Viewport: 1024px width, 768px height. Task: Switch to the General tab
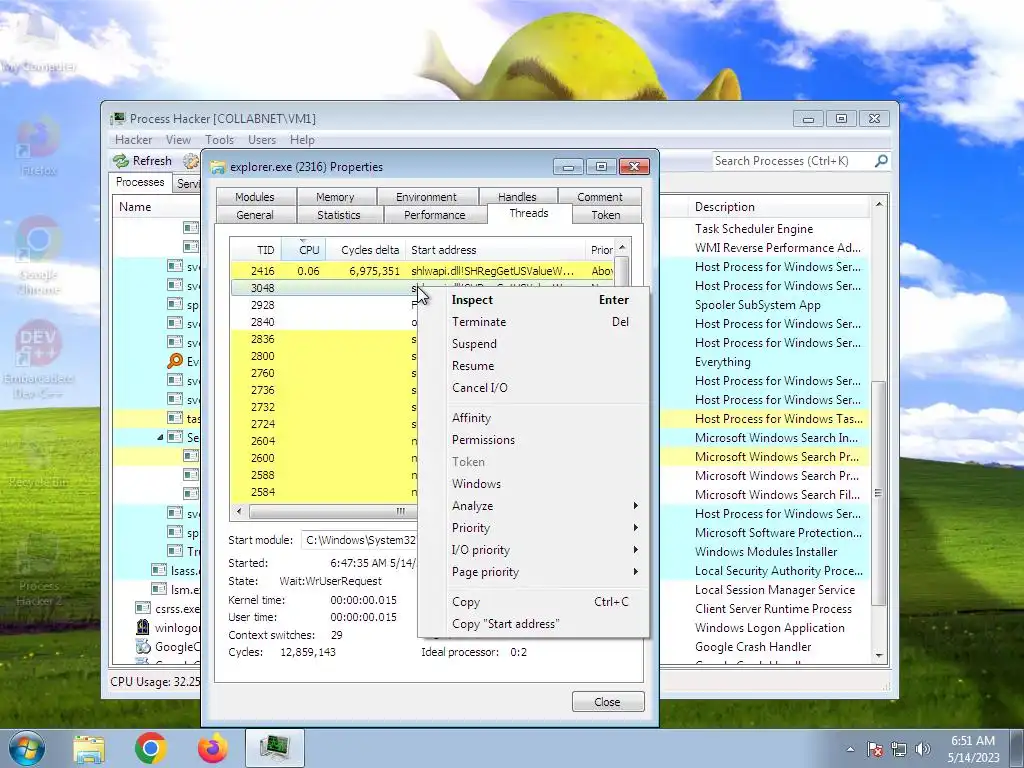(255, 215)
